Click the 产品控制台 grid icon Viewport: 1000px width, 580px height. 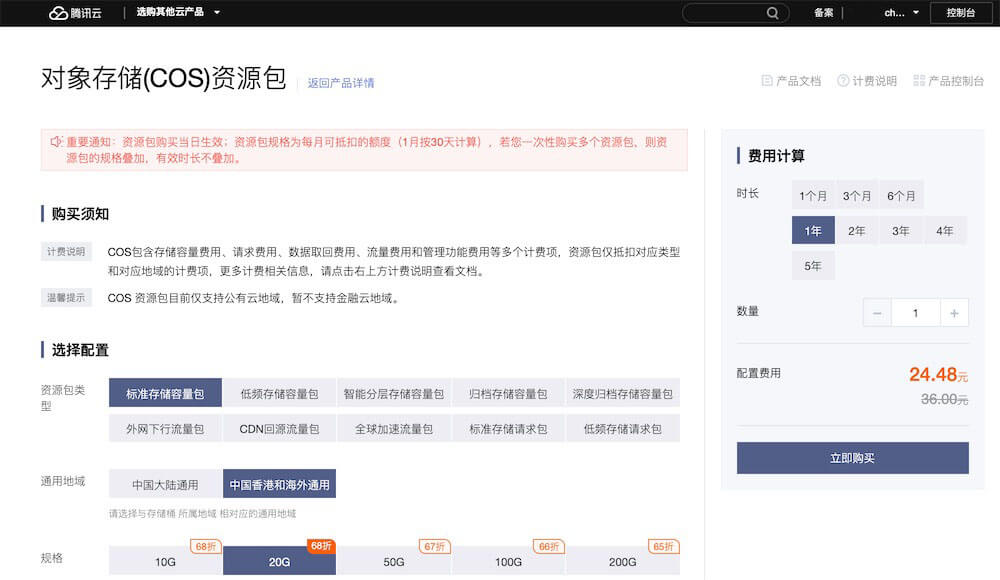919,80
